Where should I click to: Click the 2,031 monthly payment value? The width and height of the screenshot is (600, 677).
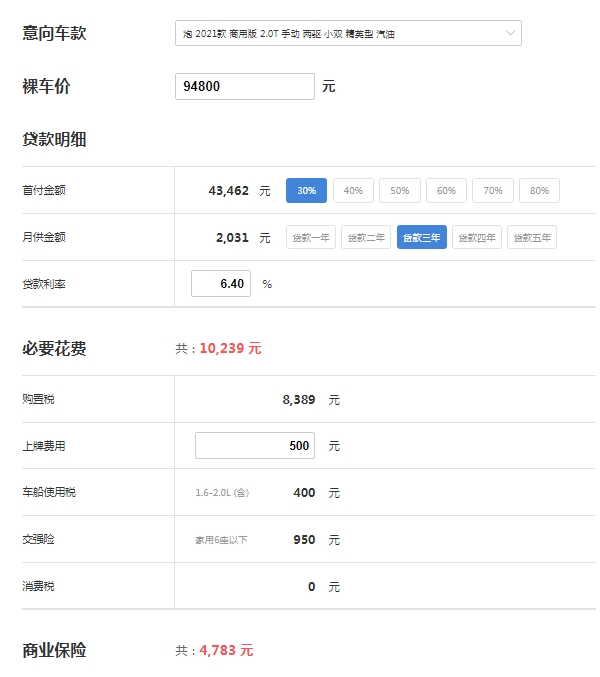tap(232, 237)
